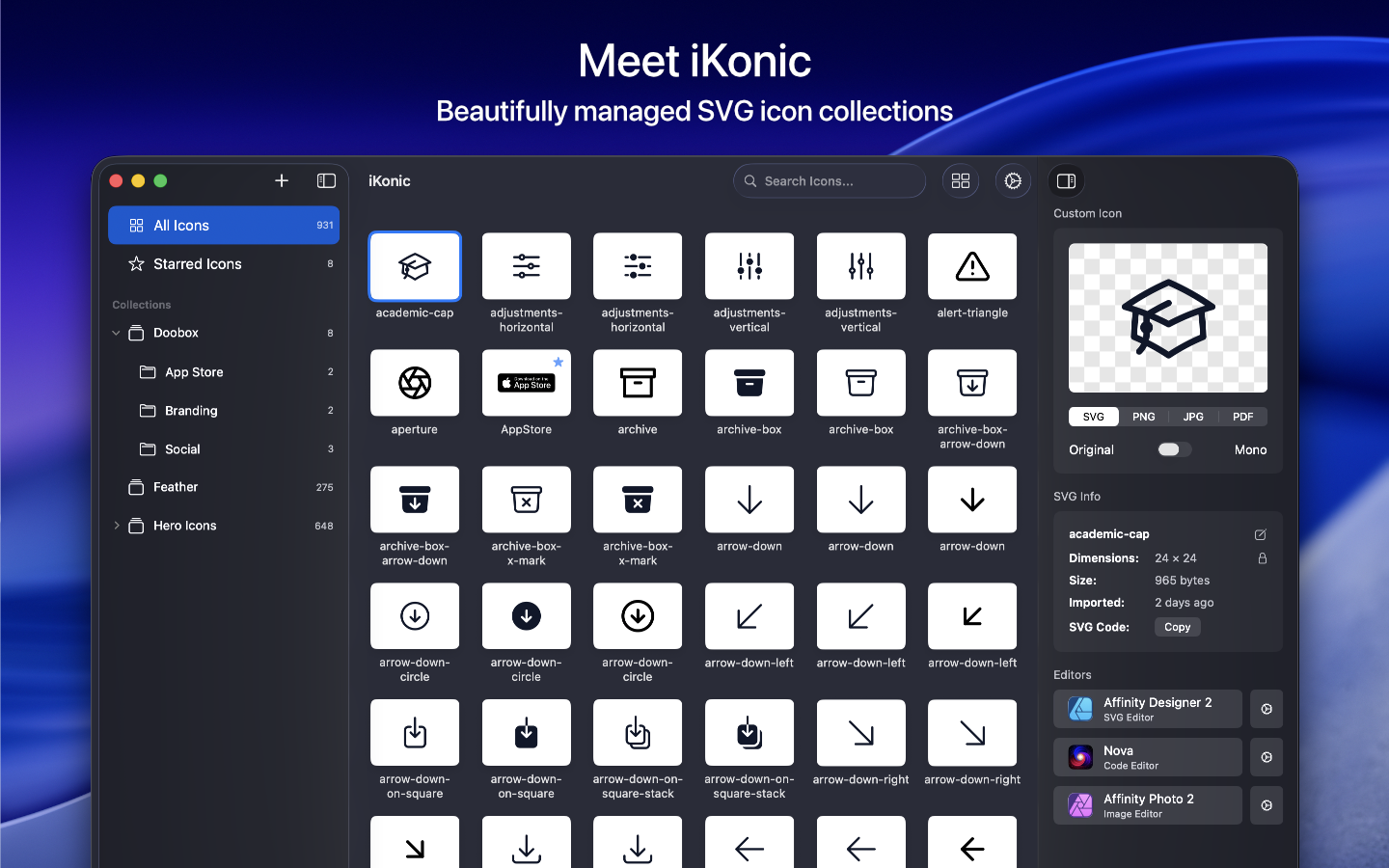Select the filled archive-box-arrow-down icon

[415, 500]
